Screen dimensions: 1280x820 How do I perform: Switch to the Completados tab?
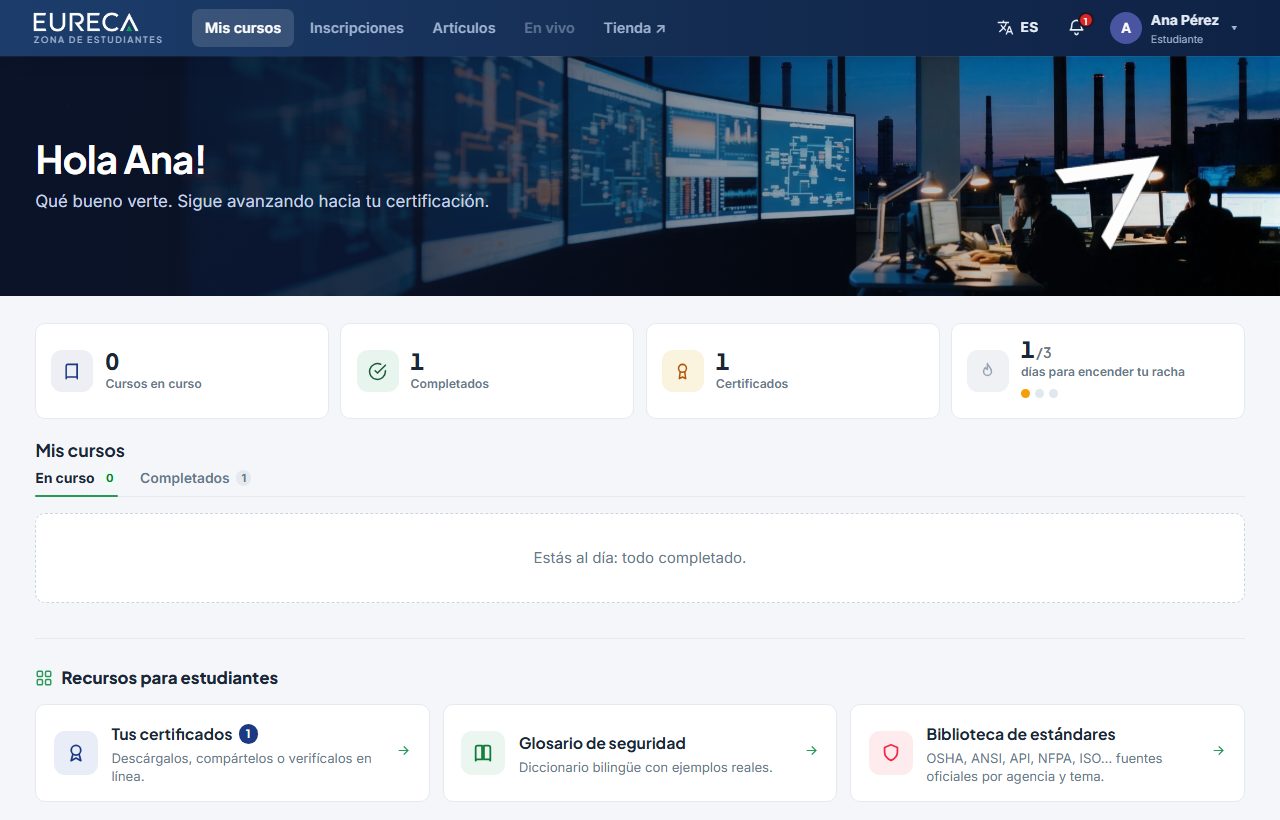(195, 479)
